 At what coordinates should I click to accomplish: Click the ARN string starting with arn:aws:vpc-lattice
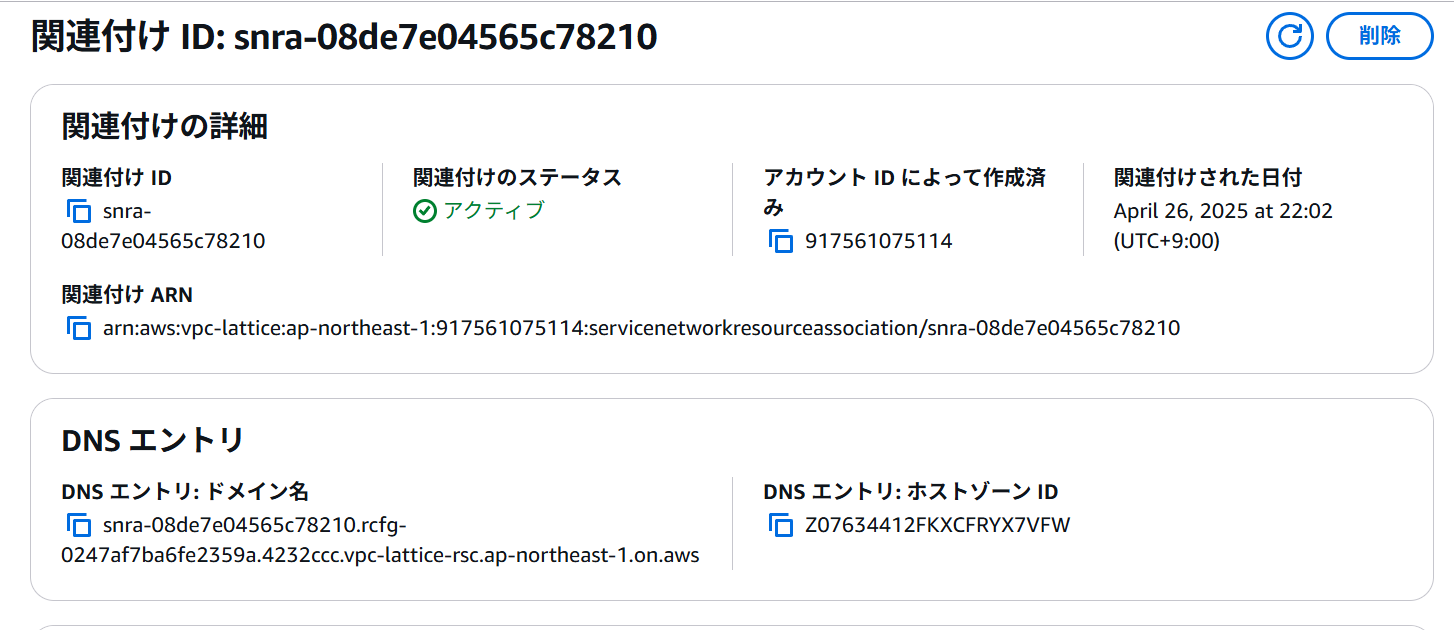click(641, 328)
